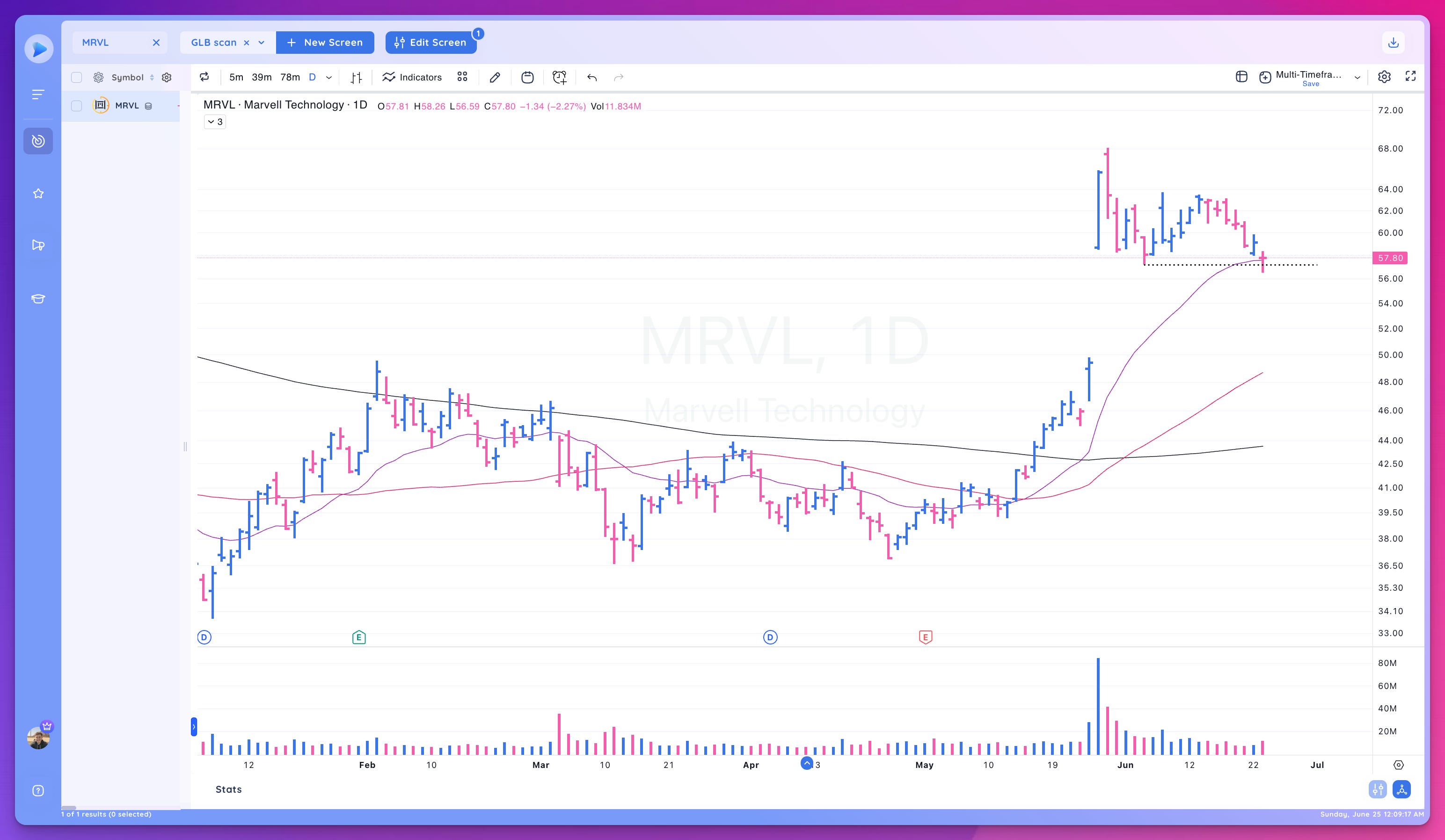
Task: Expand the Multi-Timeframe layout dropdown
Action: pos(1357,77)
